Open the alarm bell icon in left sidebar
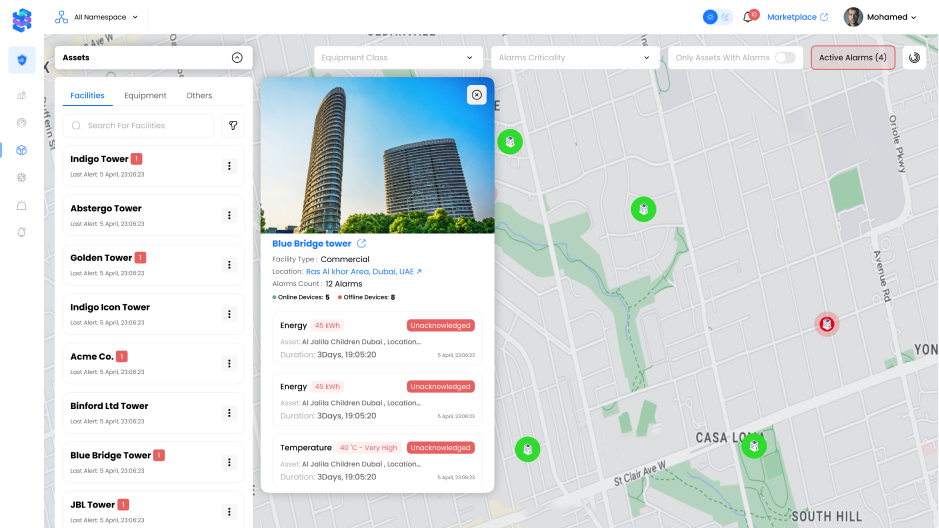939x528 pixels. (22, 231)
